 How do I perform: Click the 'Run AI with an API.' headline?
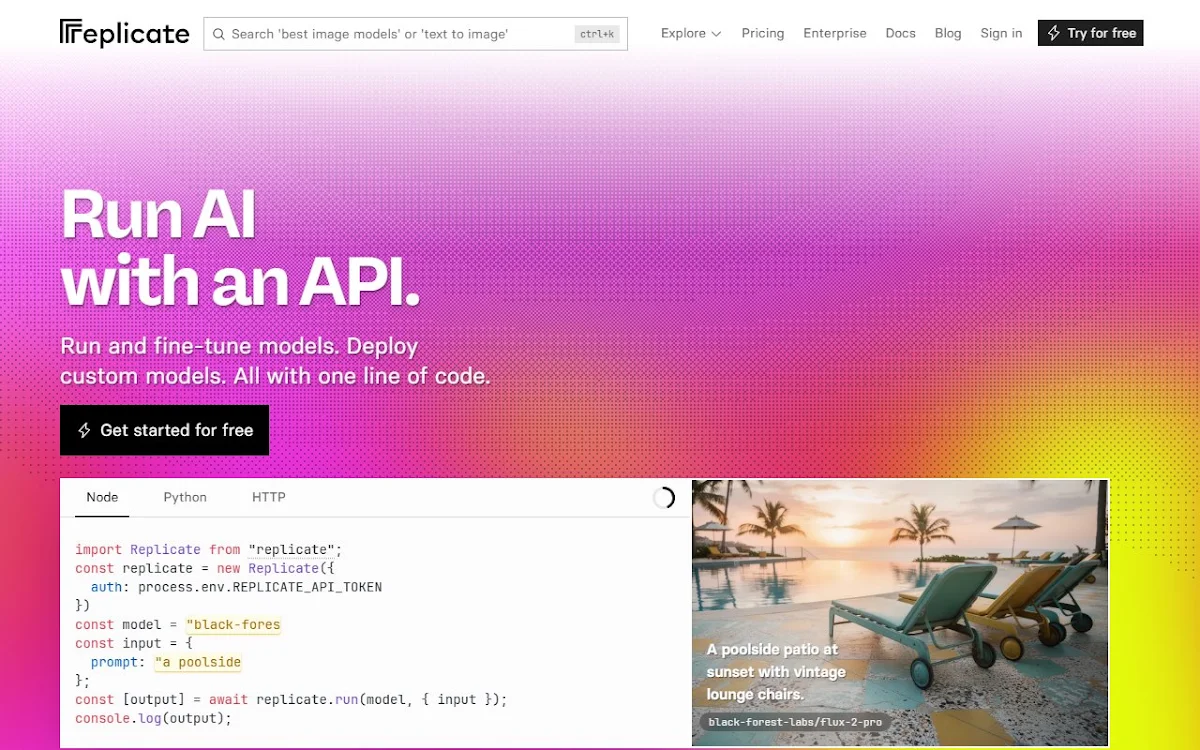tap(240, 247)
